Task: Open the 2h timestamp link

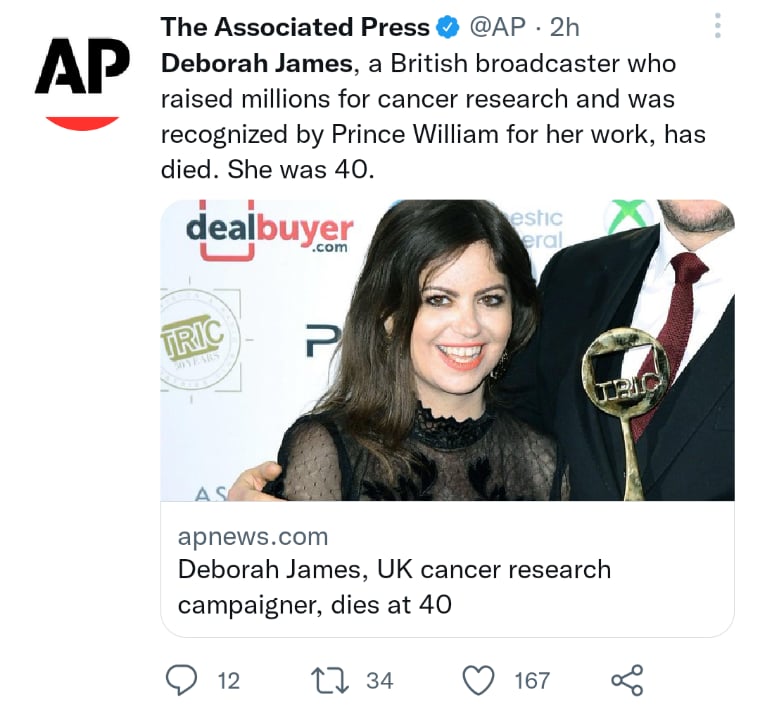Action: click(565, 27)
